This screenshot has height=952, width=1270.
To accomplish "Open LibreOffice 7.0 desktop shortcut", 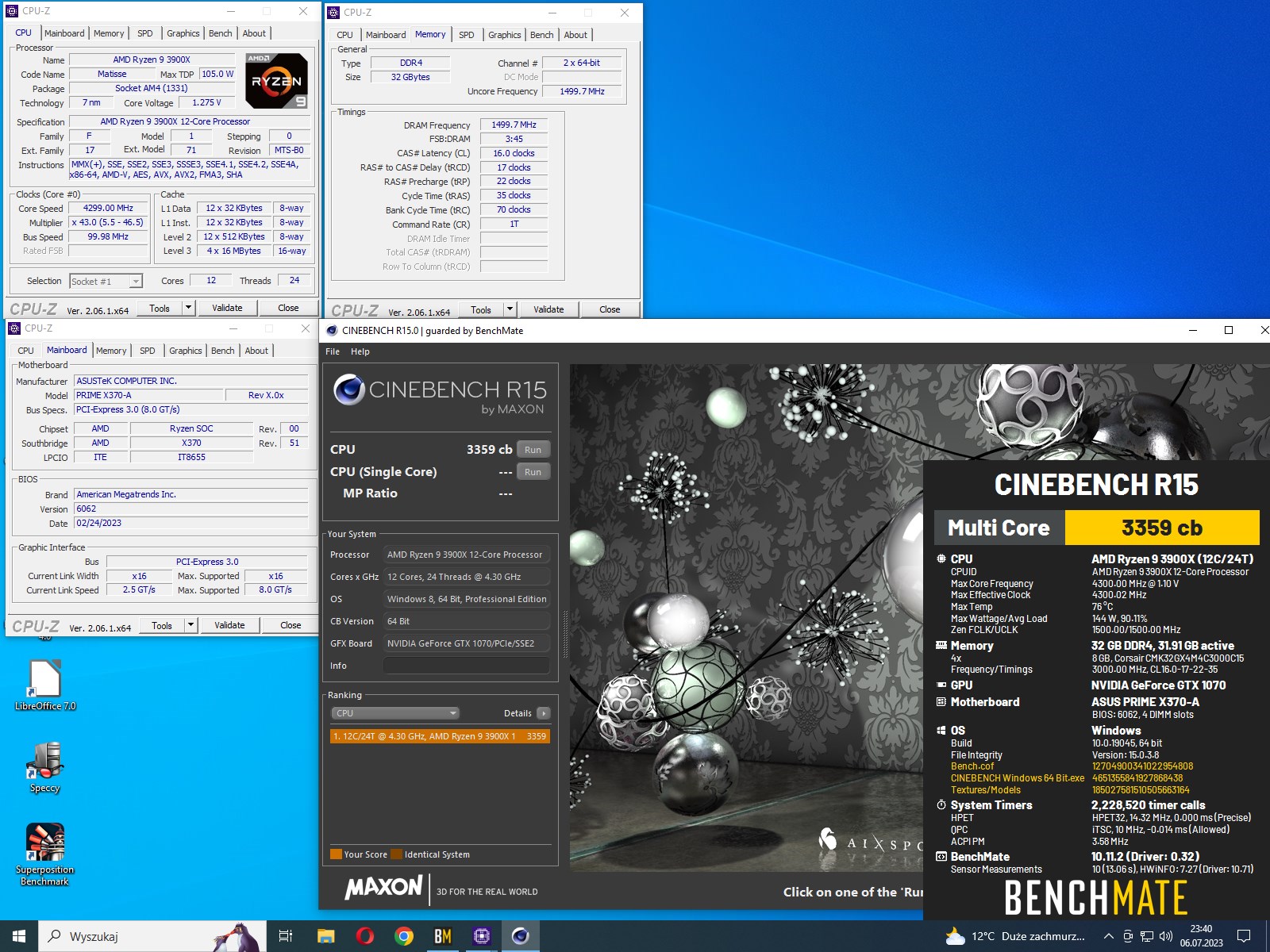I will [x=45, y=685].
